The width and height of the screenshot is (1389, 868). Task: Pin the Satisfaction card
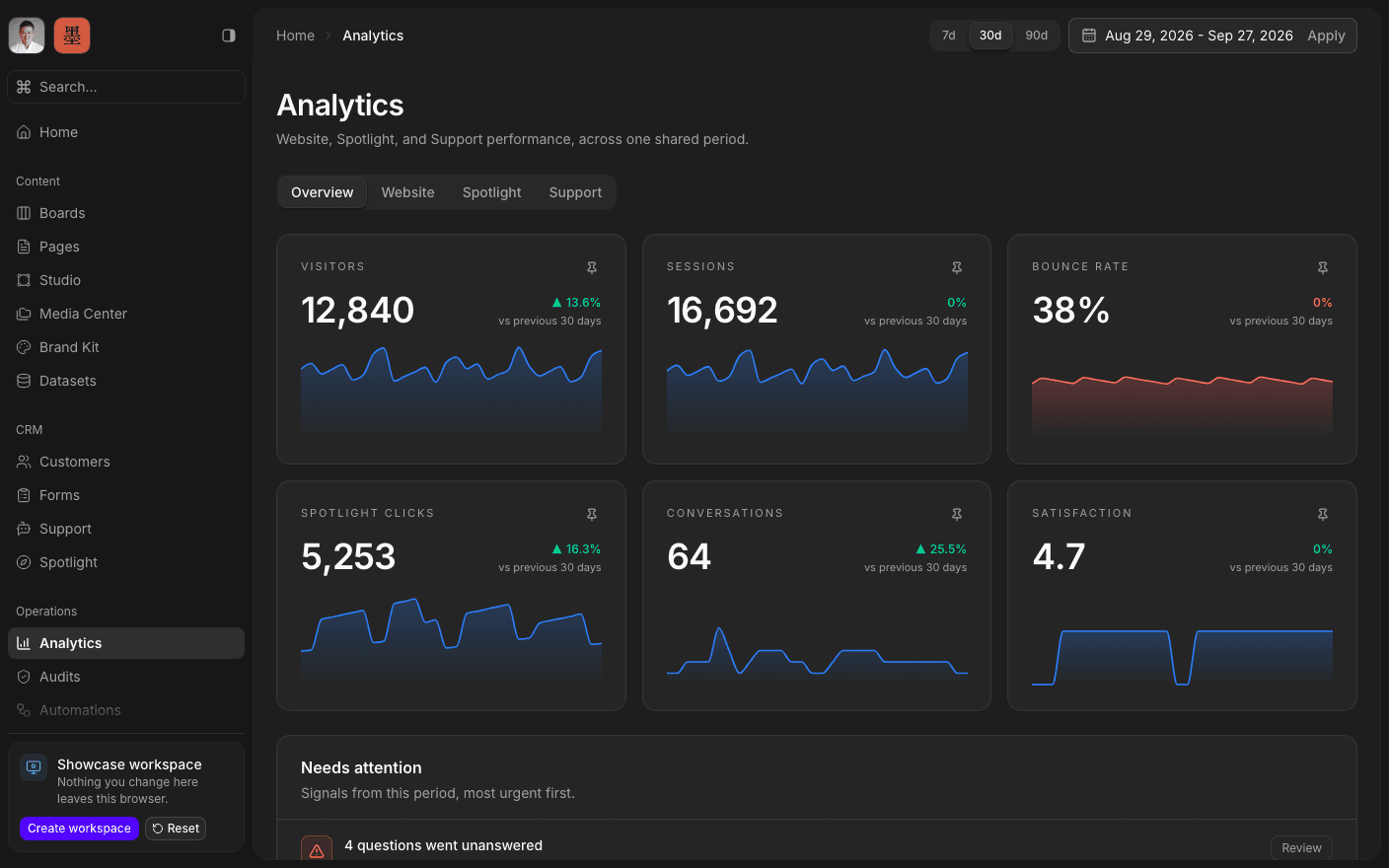coord(1323,514)
